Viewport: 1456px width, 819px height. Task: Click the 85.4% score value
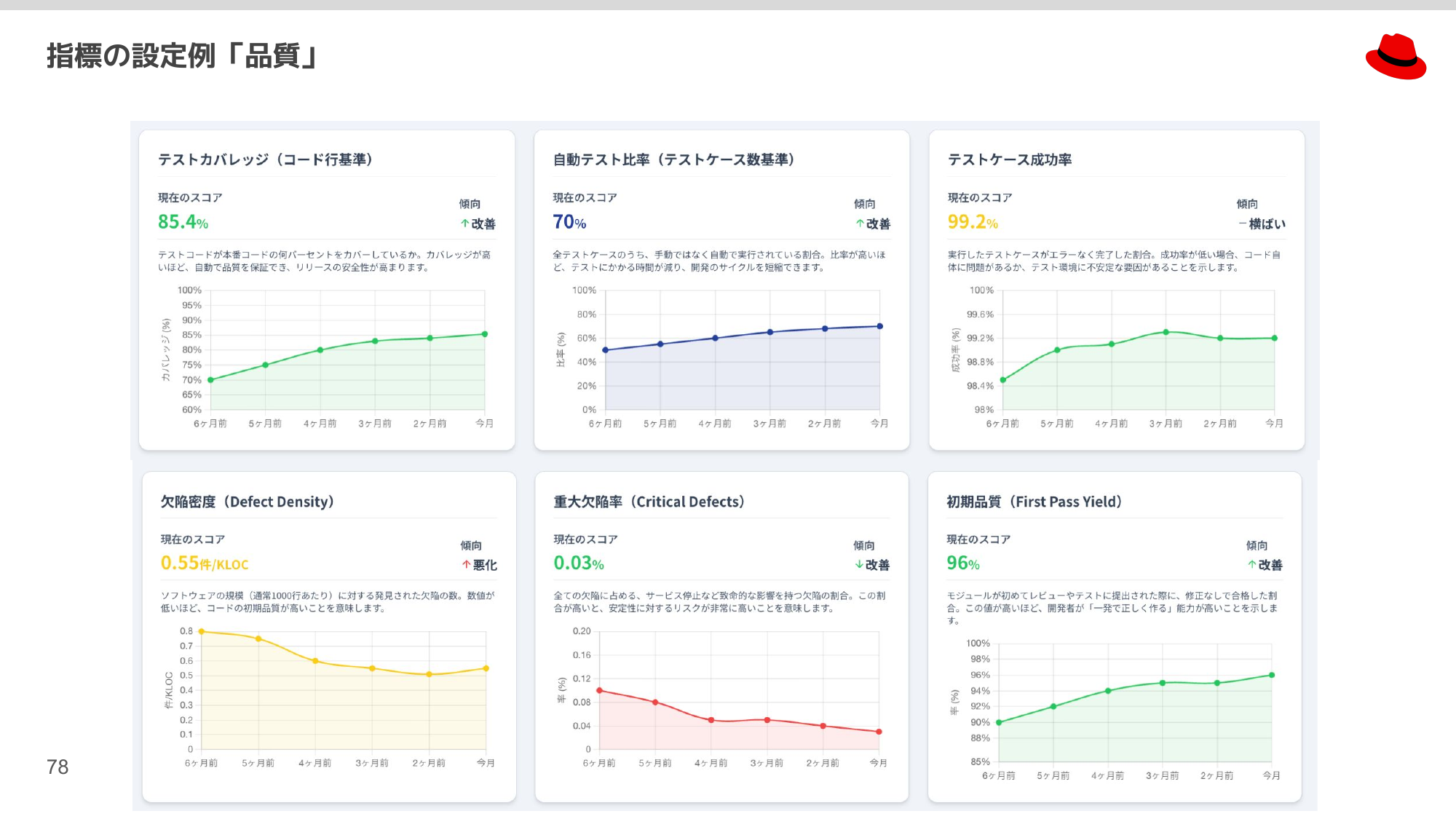click(183, 222)
